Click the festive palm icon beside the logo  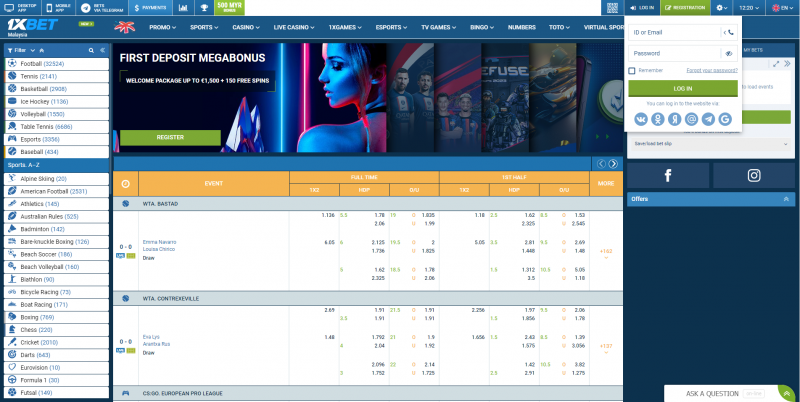coord(124,27)
